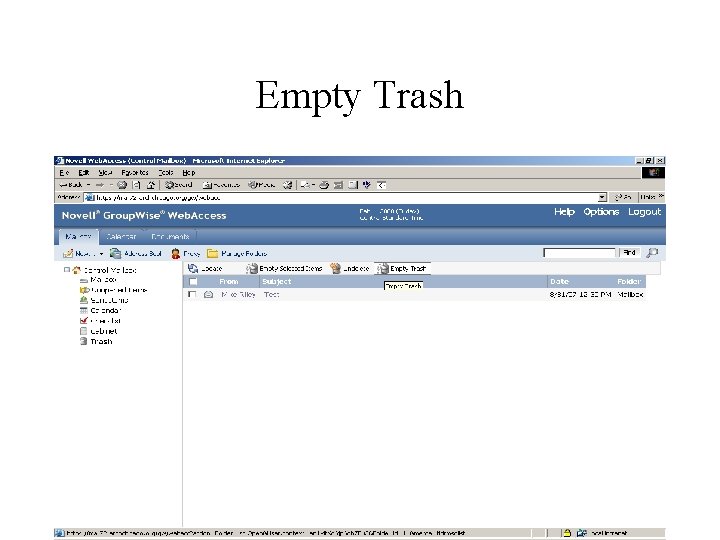Click the browser Forward arrow
The image size is (720, 540).
100,185
